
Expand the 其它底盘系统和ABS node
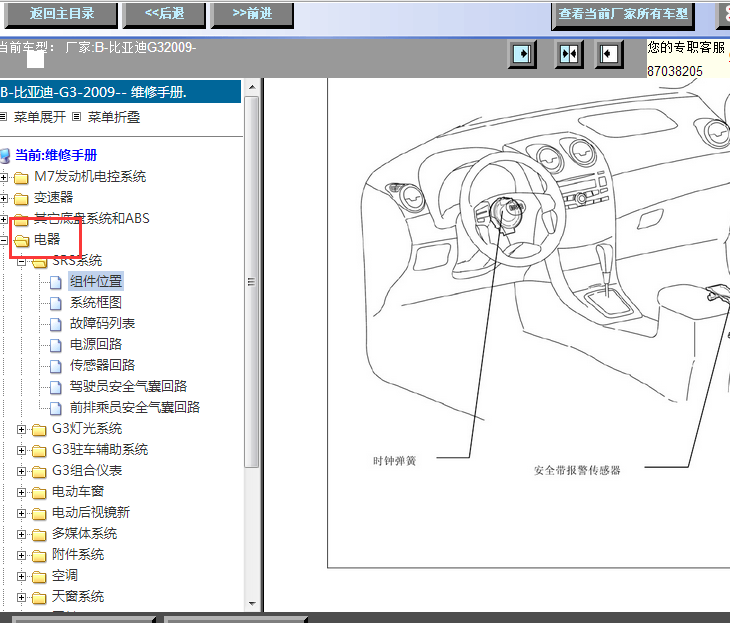(x=4, y=219)
